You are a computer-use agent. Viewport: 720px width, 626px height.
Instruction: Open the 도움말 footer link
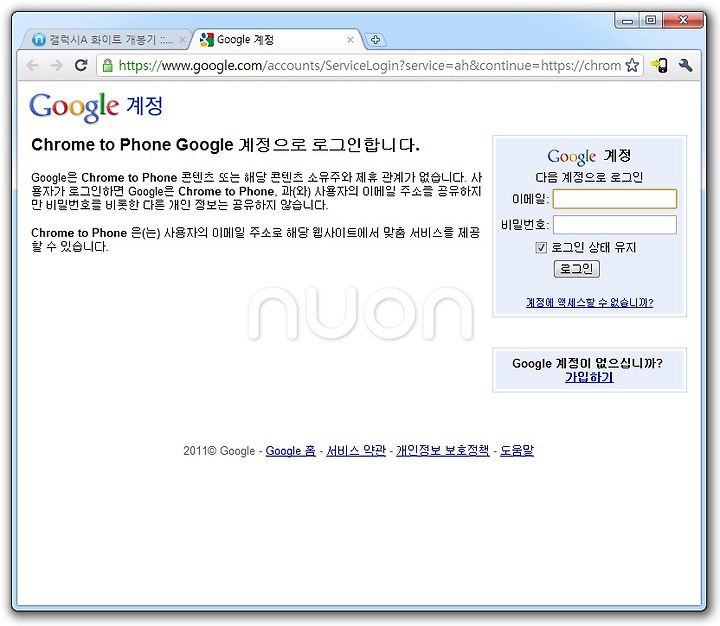point(517,451)
